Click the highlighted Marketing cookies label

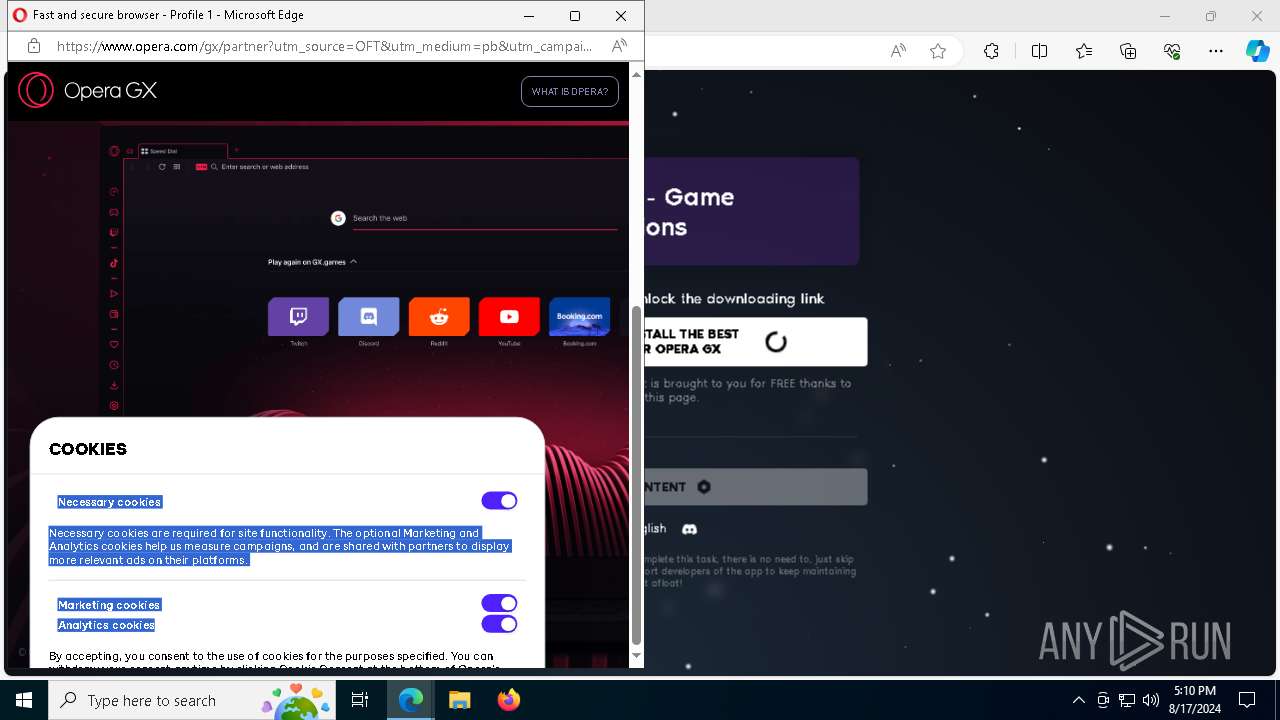click(109, 605)
